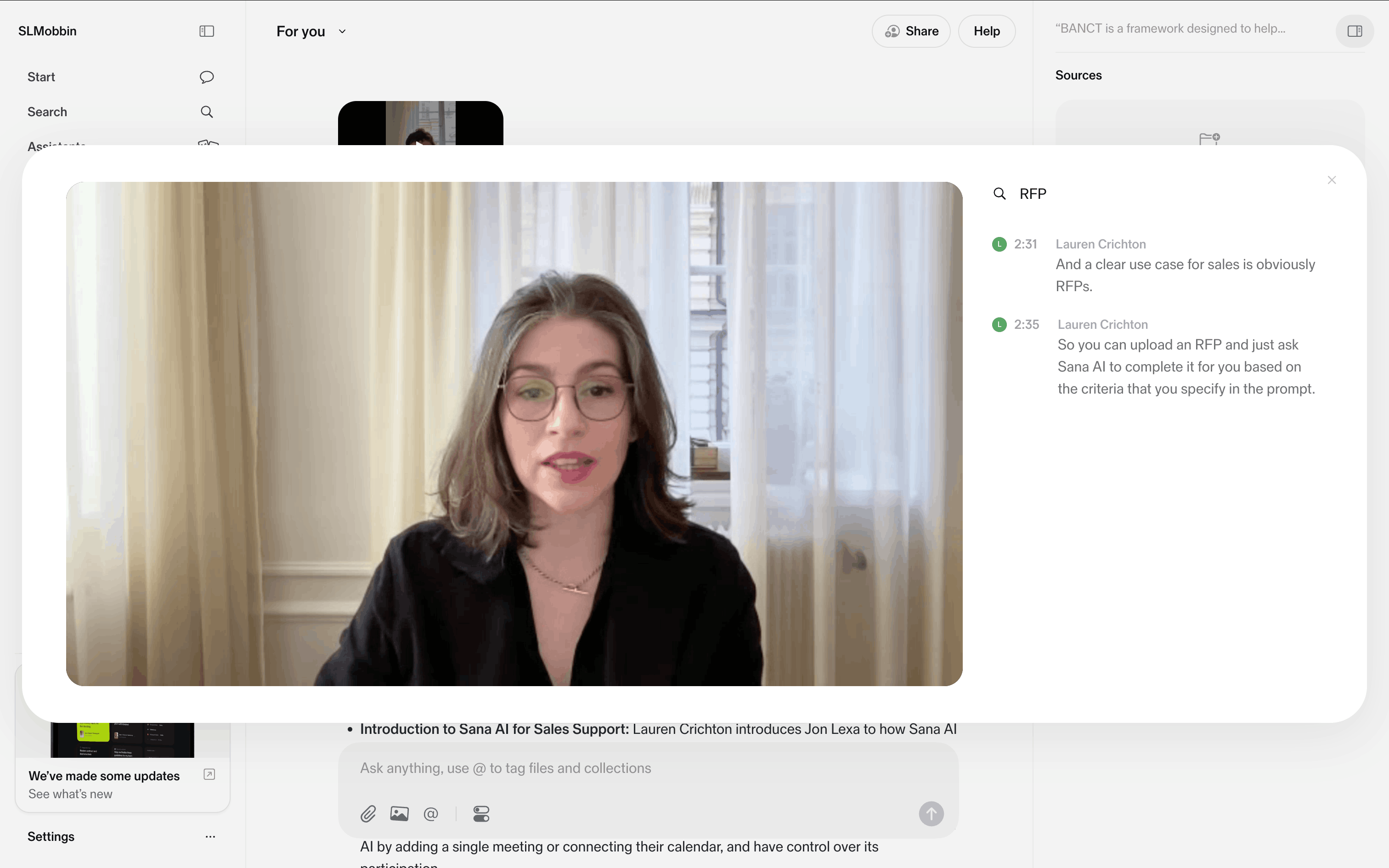1389x868 pixels.
Task: Open Settings three-dot menu
Action: click(210, 836)
